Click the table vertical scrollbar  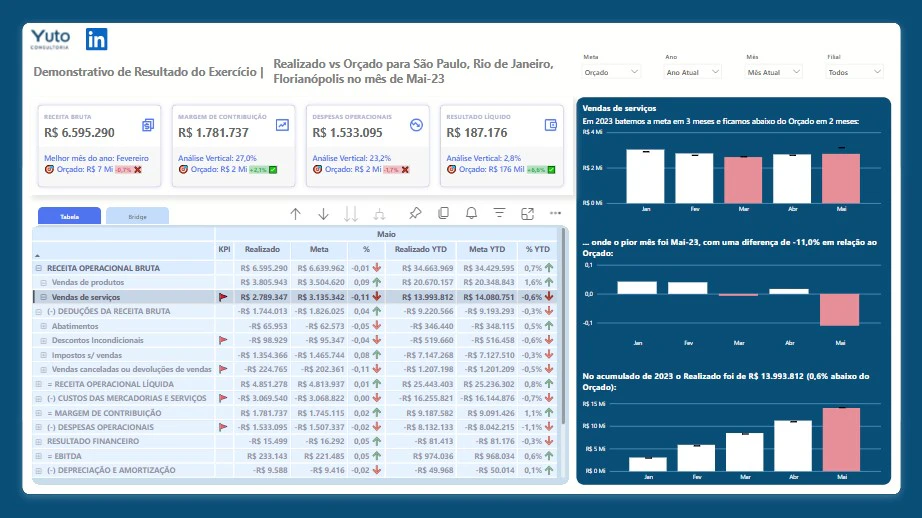tap(564, 326)
